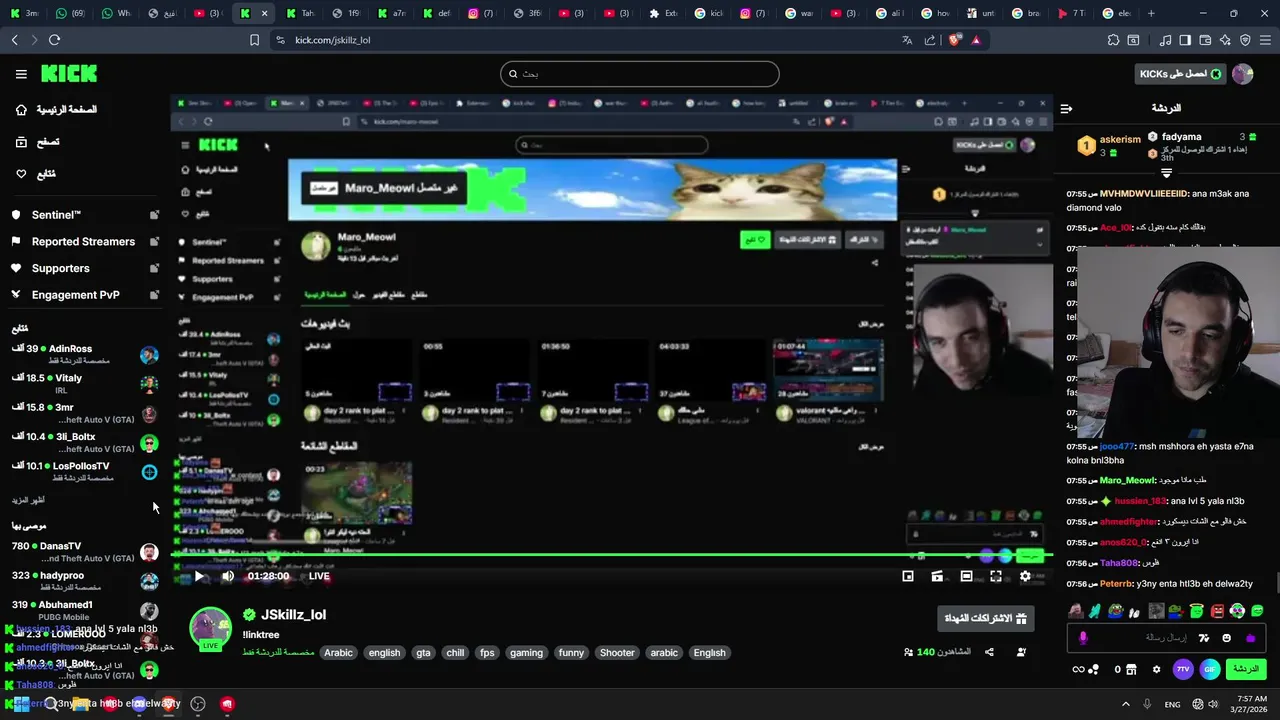Open clip creation icon in player
This screenshot has width=1280, height=720.
point(937,576)
